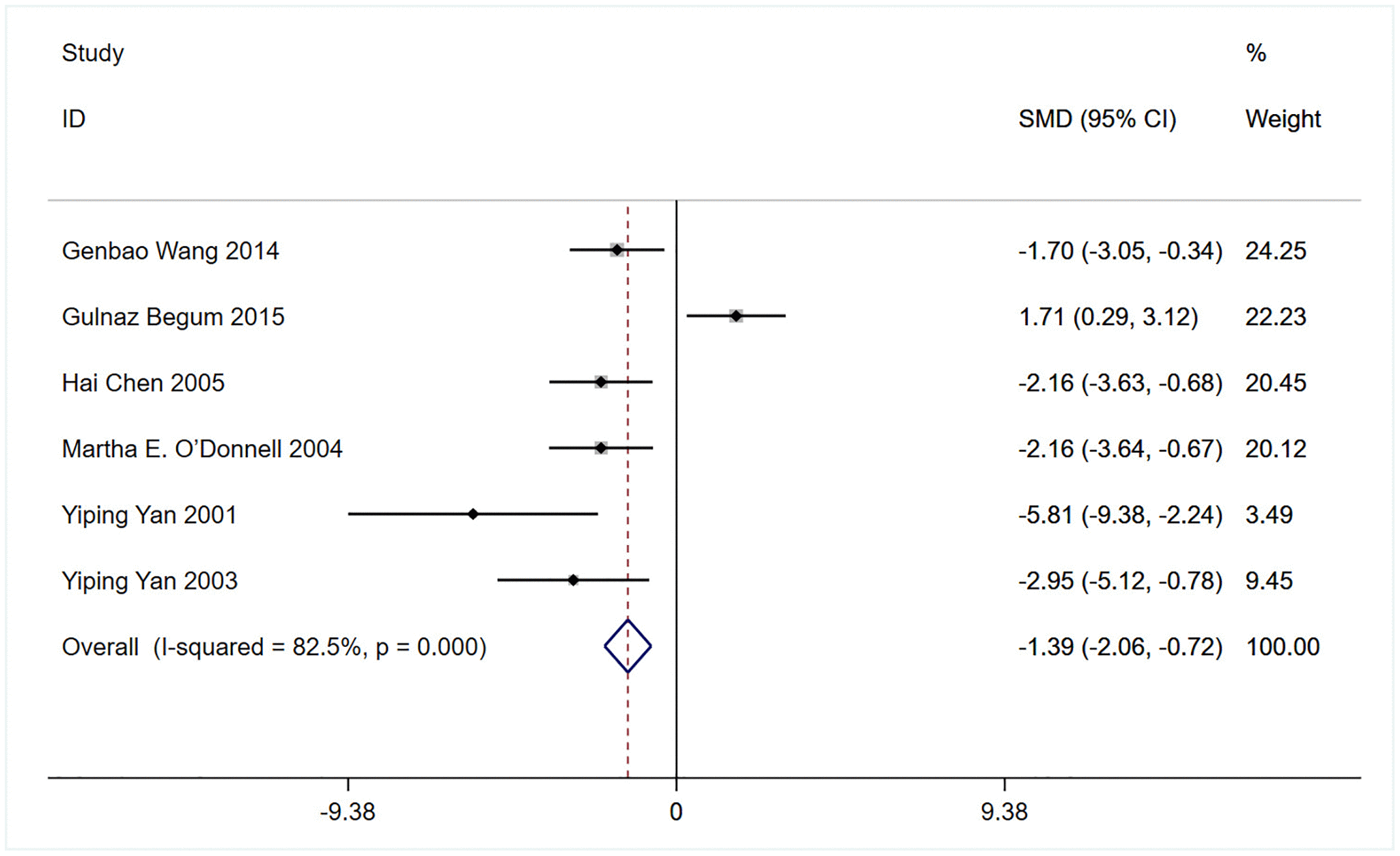Click the 0 axis tick label
Viewport: 1400px width, 856px height.
(675, 812)
